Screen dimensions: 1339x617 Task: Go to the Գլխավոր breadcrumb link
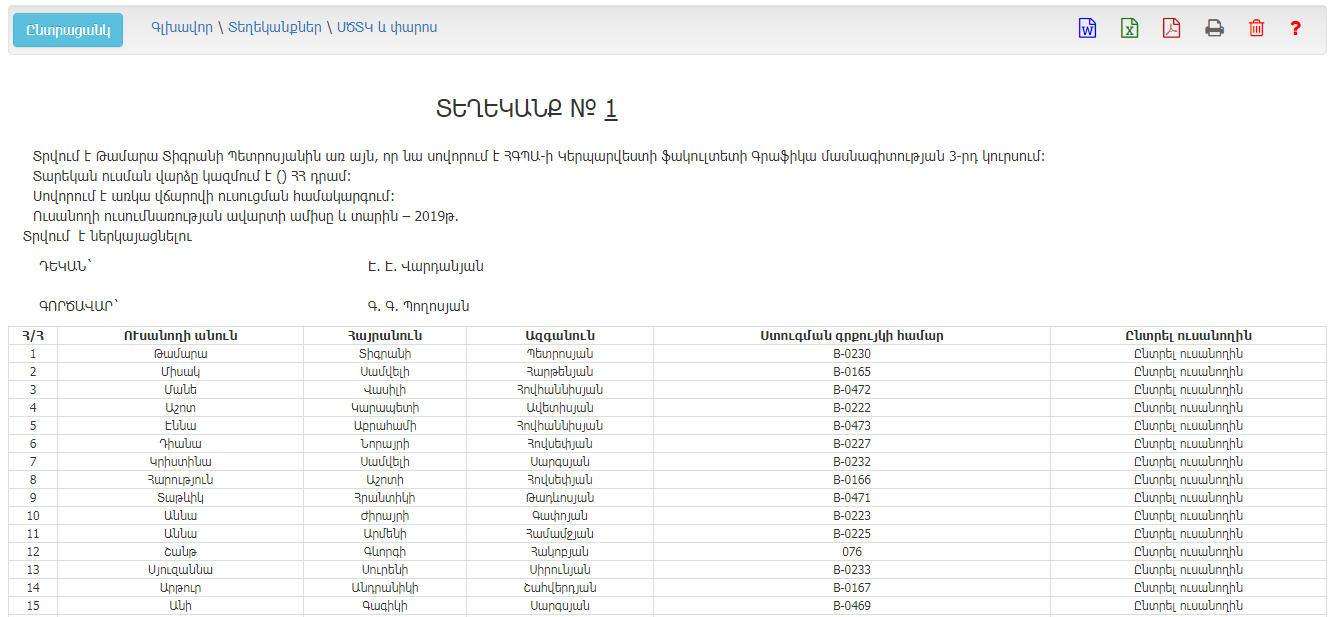click(x=182, y=28)
